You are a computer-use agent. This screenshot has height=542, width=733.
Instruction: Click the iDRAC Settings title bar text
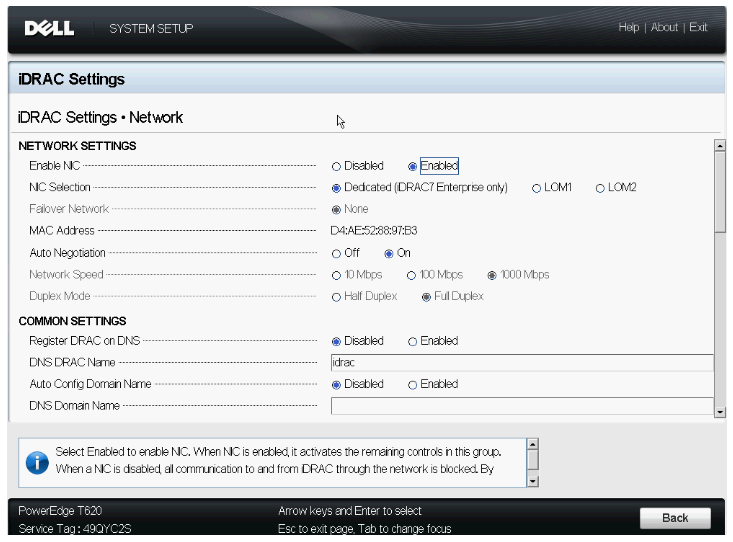tap(72, 79)
